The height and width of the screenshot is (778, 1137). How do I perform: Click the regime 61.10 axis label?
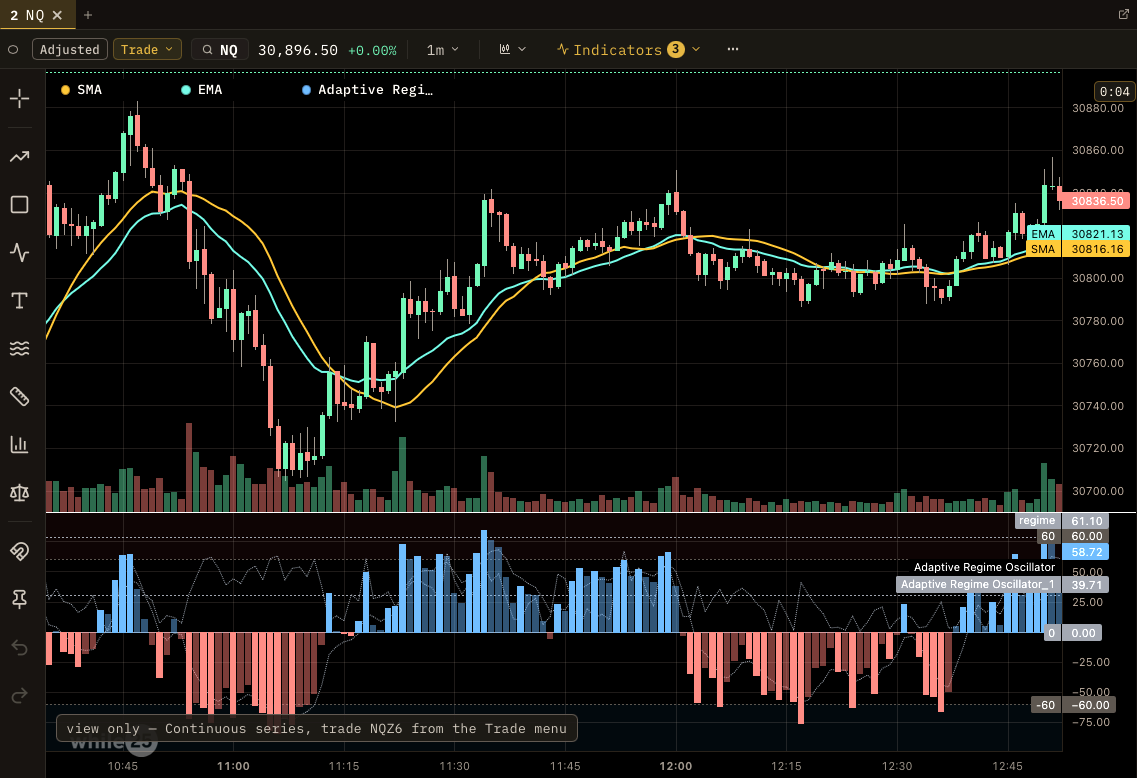1062,521
